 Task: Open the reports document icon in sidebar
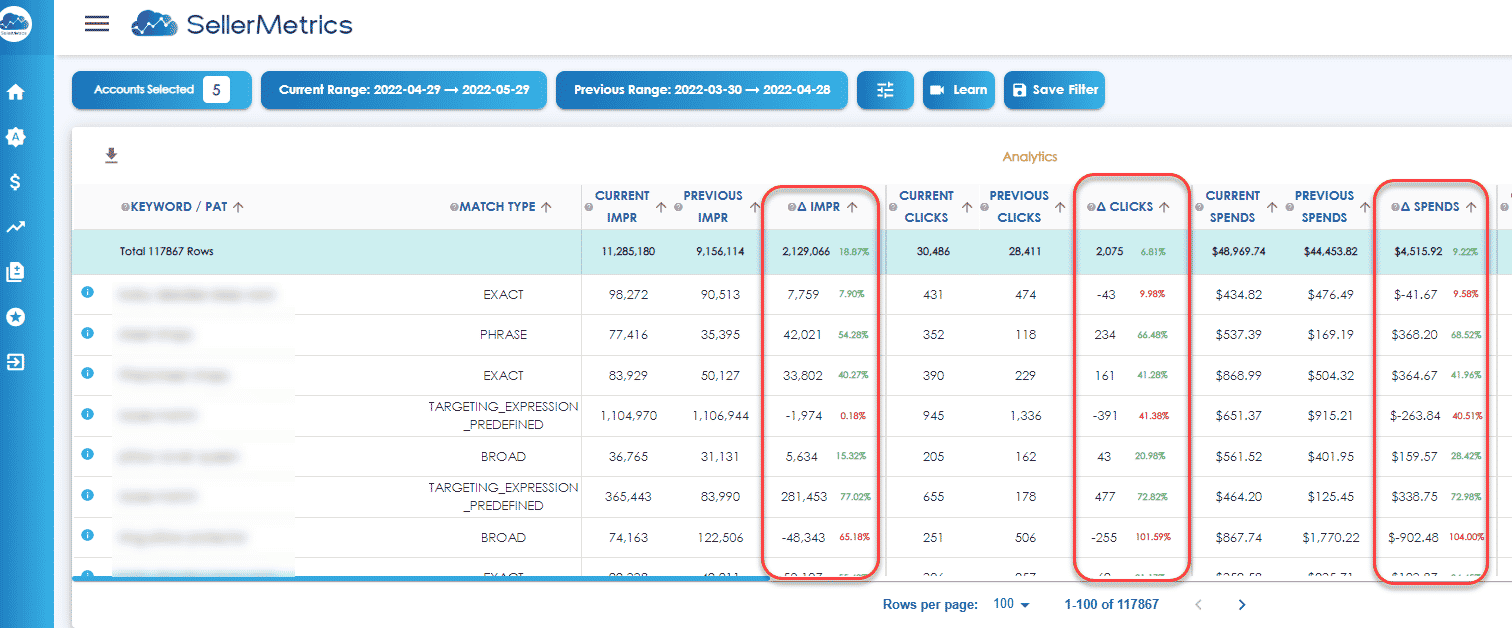tap(14, 271)
